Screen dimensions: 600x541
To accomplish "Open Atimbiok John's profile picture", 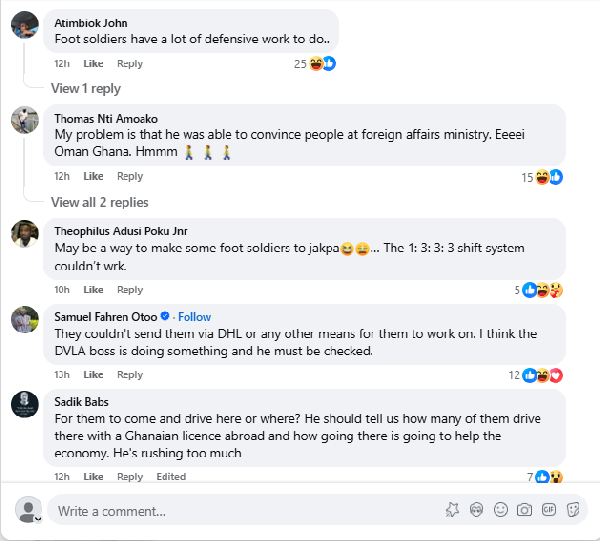I will [25, 25].
